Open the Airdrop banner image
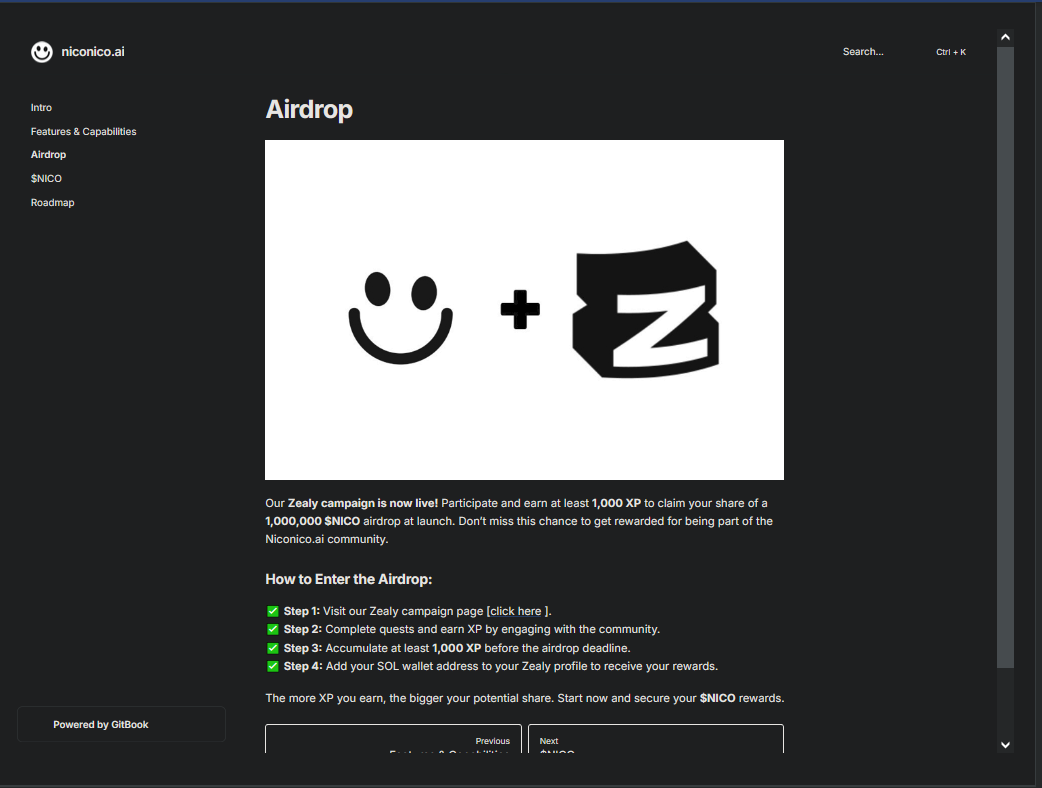1042x788 pixels. (524, 310)
